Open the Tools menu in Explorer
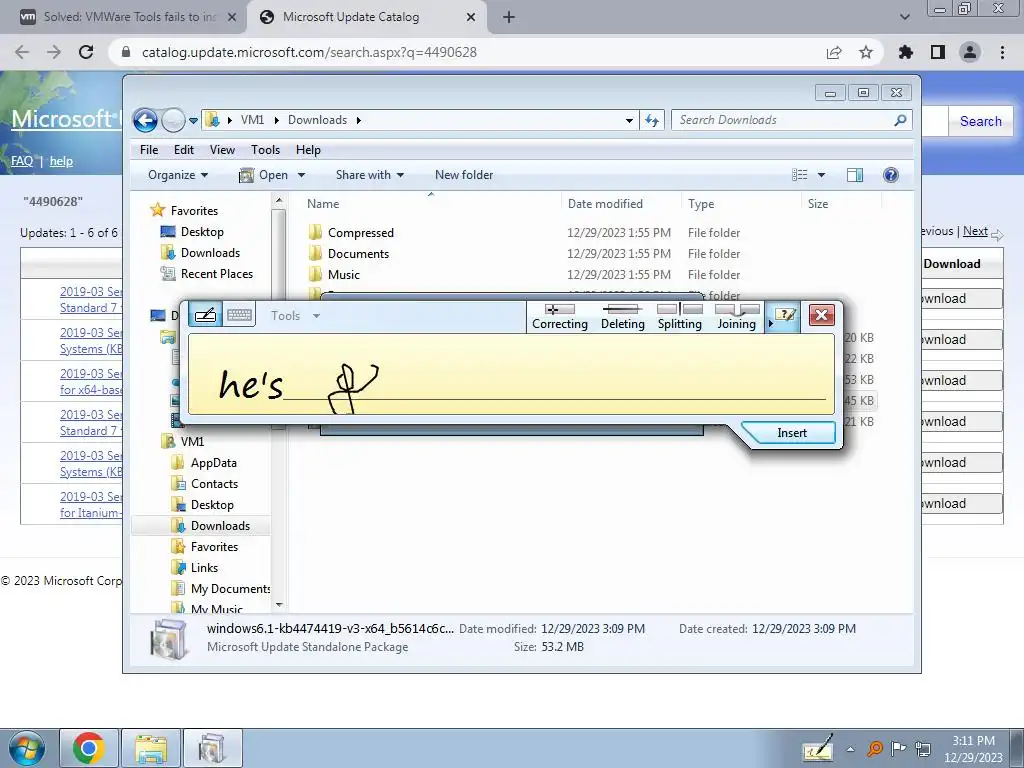1024x768 pixels. click(x=265, y=150)
